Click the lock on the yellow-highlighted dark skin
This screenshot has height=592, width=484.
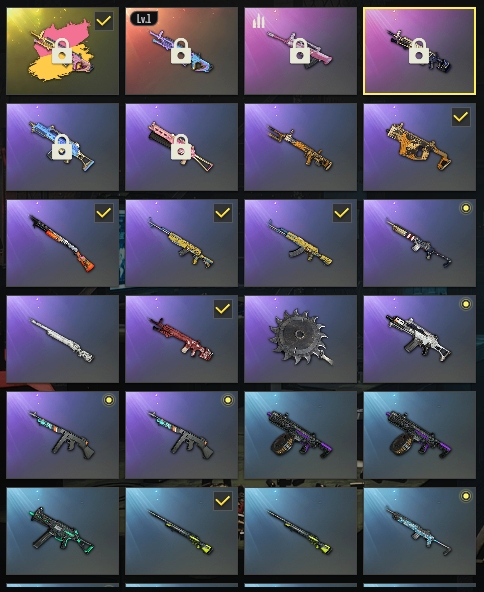[x=419, y=51]
